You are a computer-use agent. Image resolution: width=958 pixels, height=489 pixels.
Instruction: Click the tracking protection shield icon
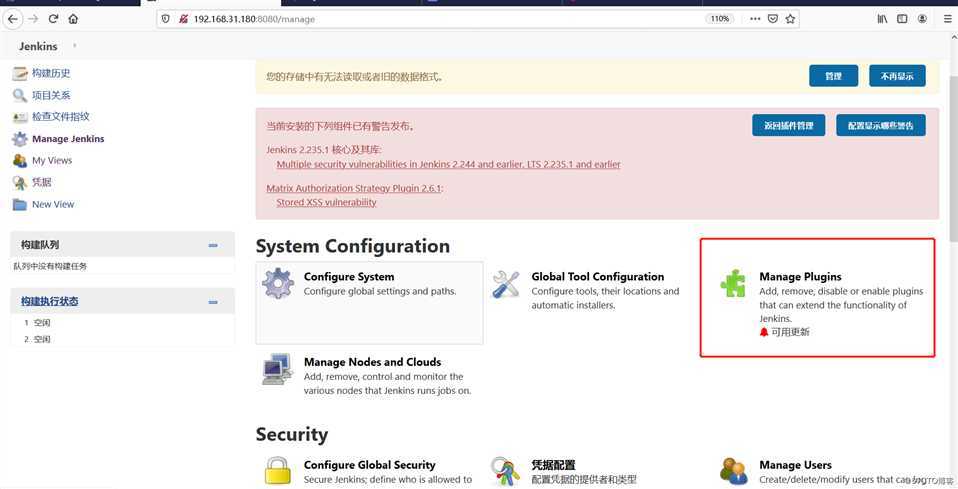click(166, 19)
